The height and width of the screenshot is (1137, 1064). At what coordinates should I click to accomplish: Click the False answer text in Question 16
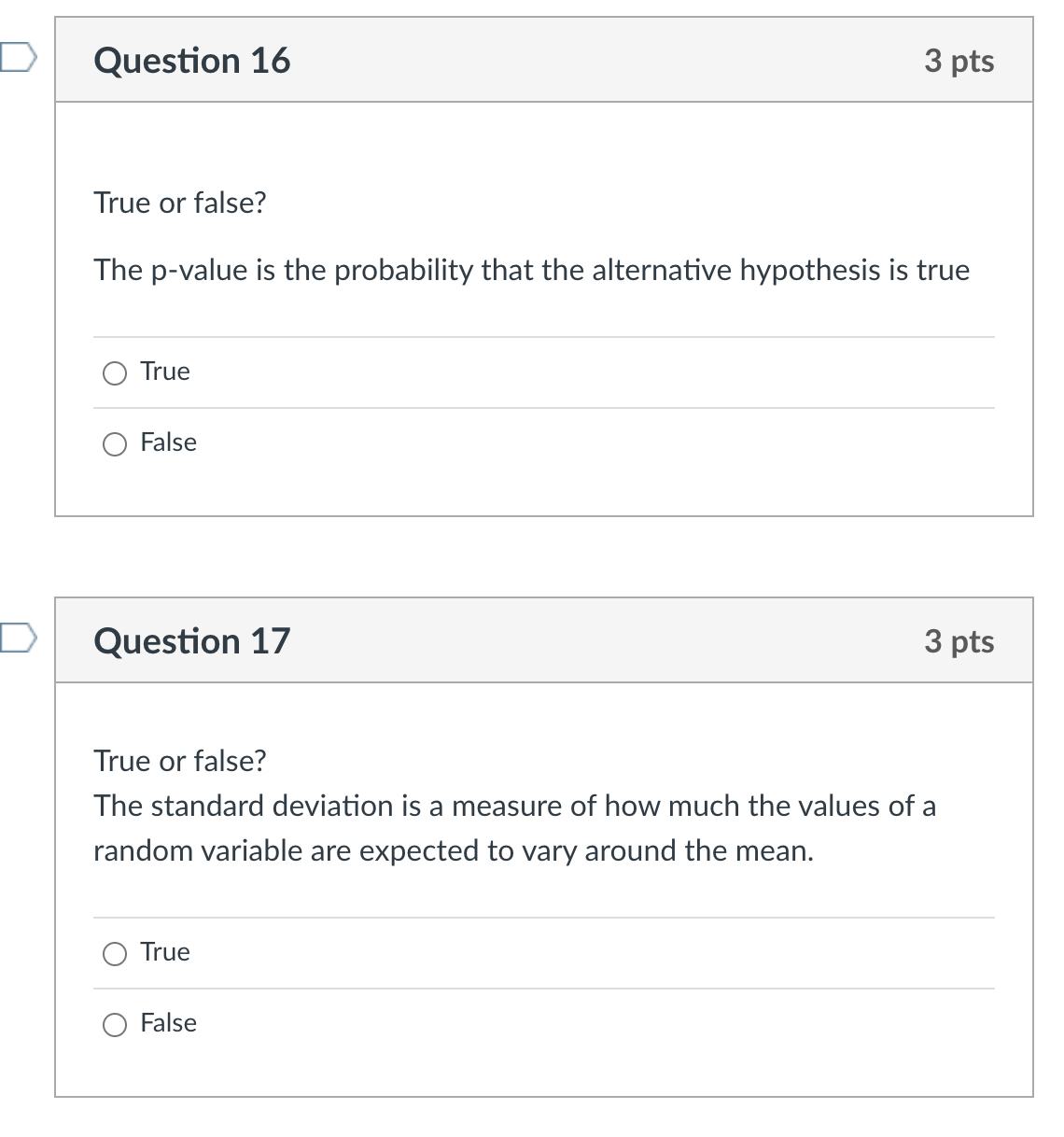pos(168,443)
